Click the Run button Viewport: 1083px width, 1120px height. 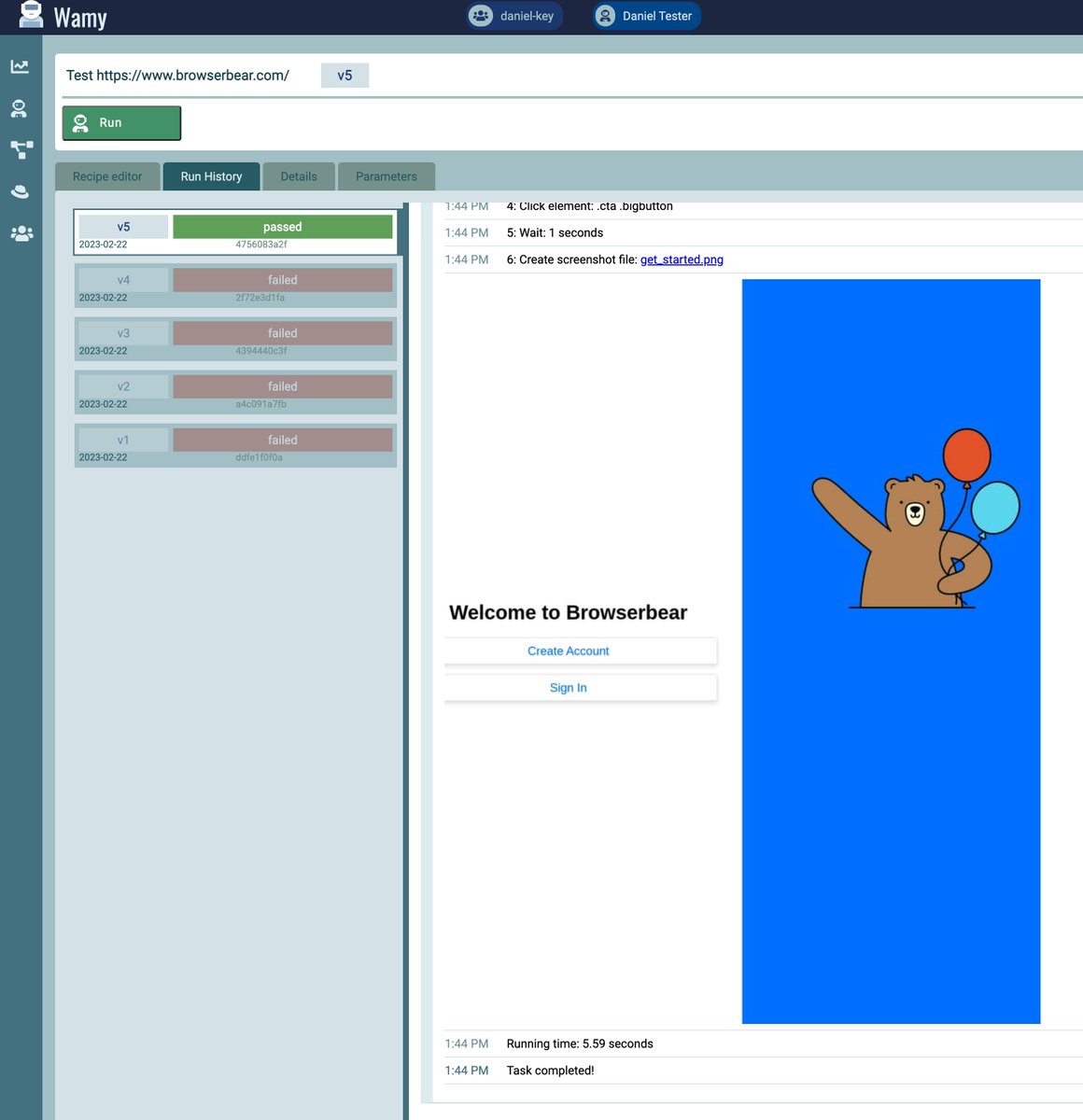121,122
